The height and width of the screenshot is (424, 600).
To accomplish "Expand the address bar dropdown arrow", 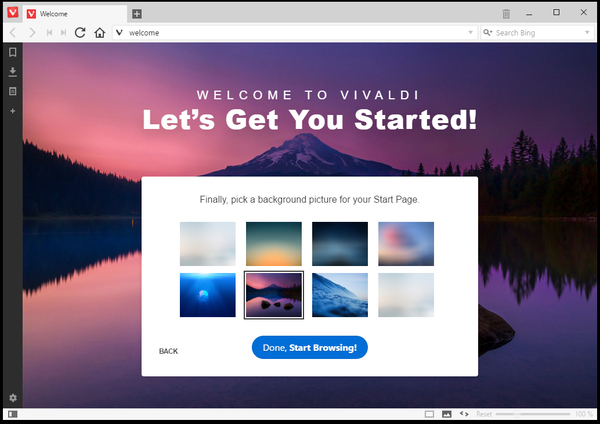I will 471,33.
